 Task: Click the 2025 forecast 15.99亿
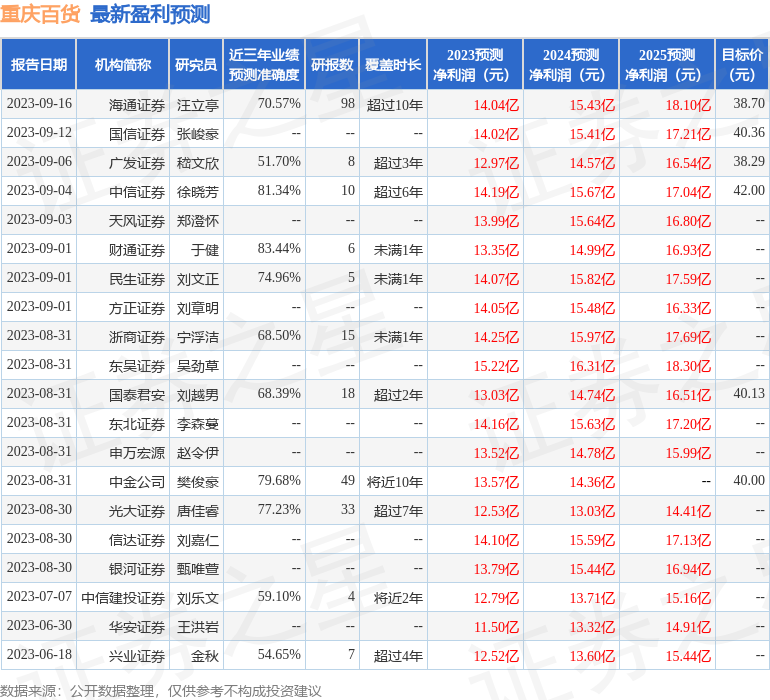point(688,453)
